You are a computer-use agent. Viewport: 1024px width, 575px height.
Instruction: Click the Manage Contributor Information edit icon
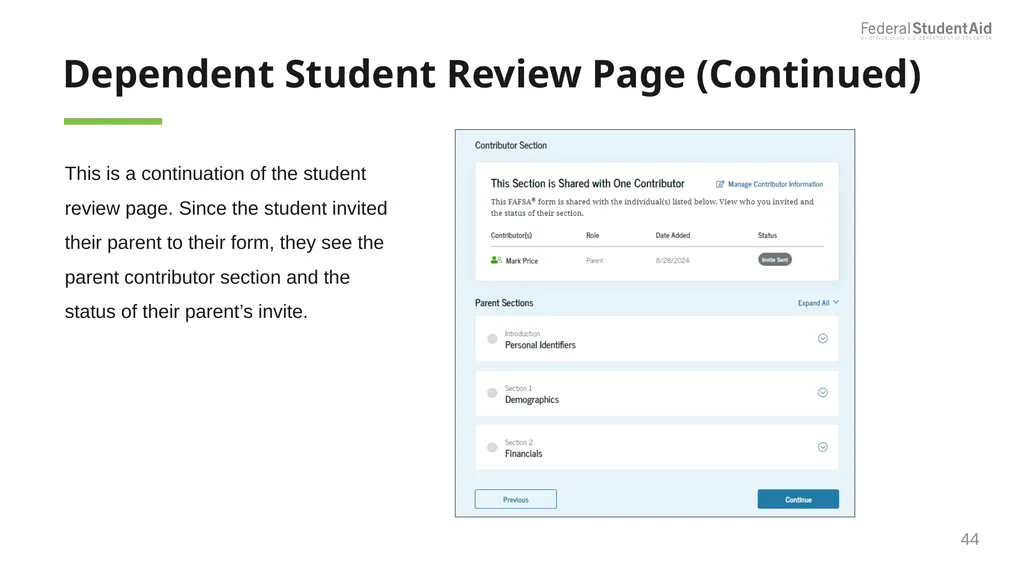pos(720,184)
